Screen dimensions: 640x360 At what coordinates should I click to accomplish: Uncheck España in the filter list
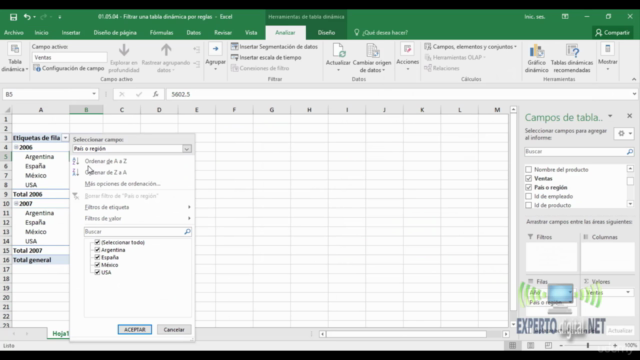coord(97,257)
